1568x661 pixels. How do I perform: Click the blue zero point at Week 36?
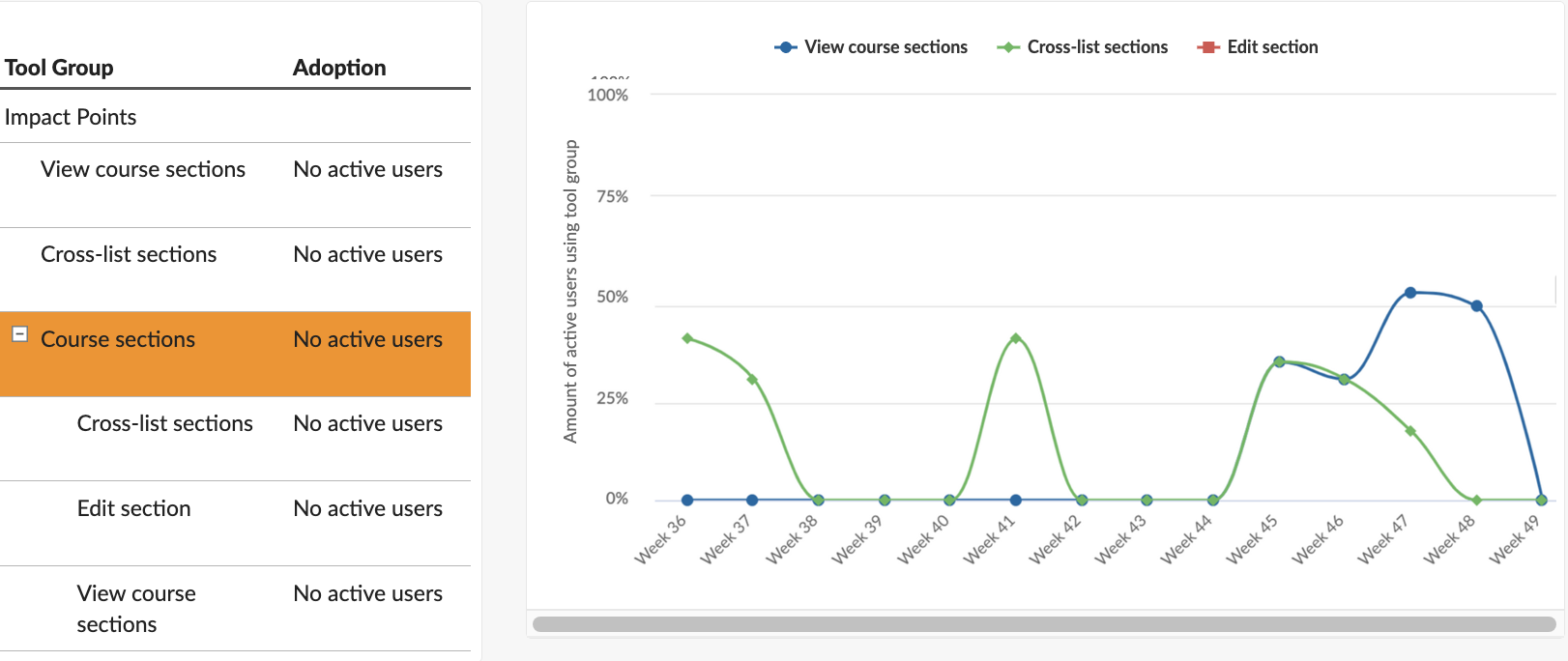click(x=687, y=501)
